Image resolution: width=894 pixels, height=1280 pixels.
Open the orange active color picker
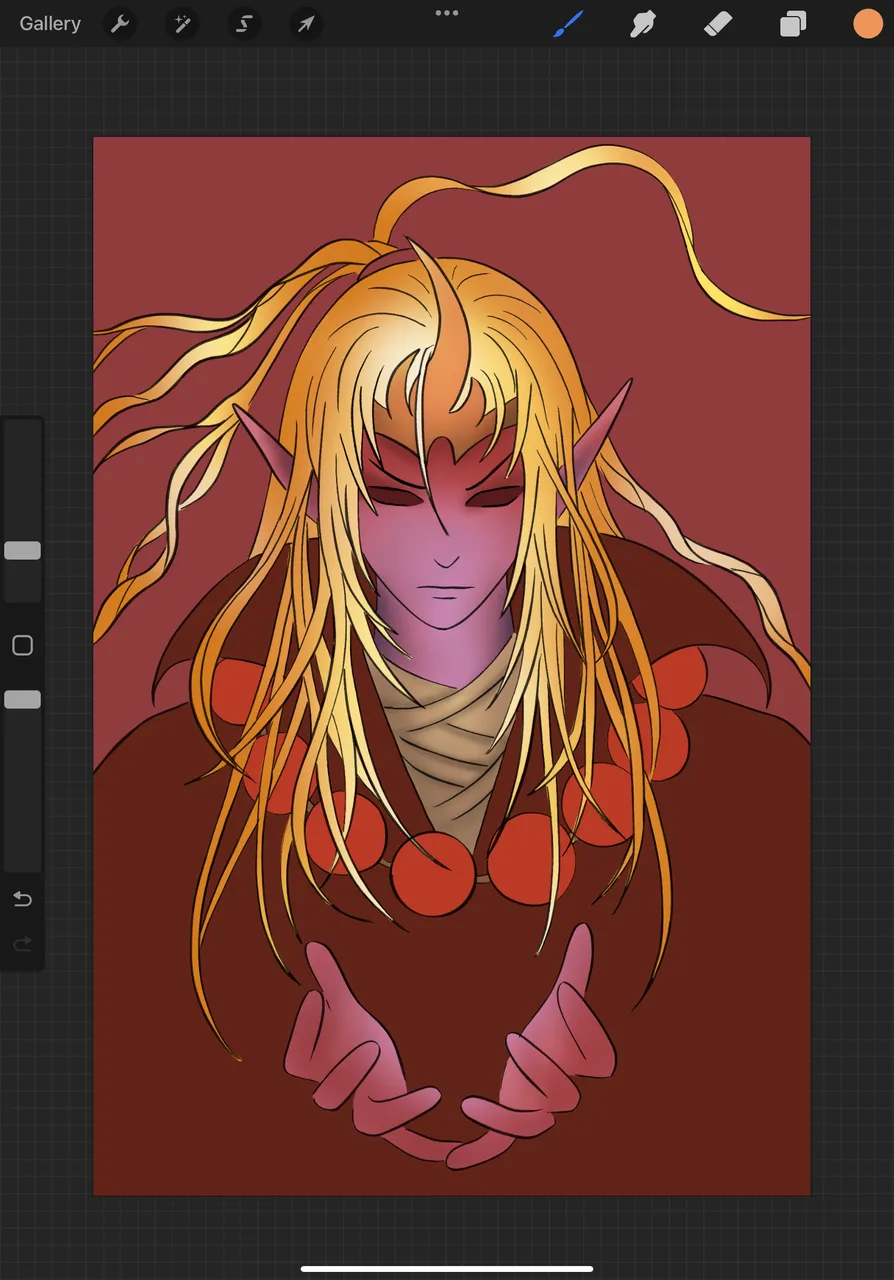[868, 24]
